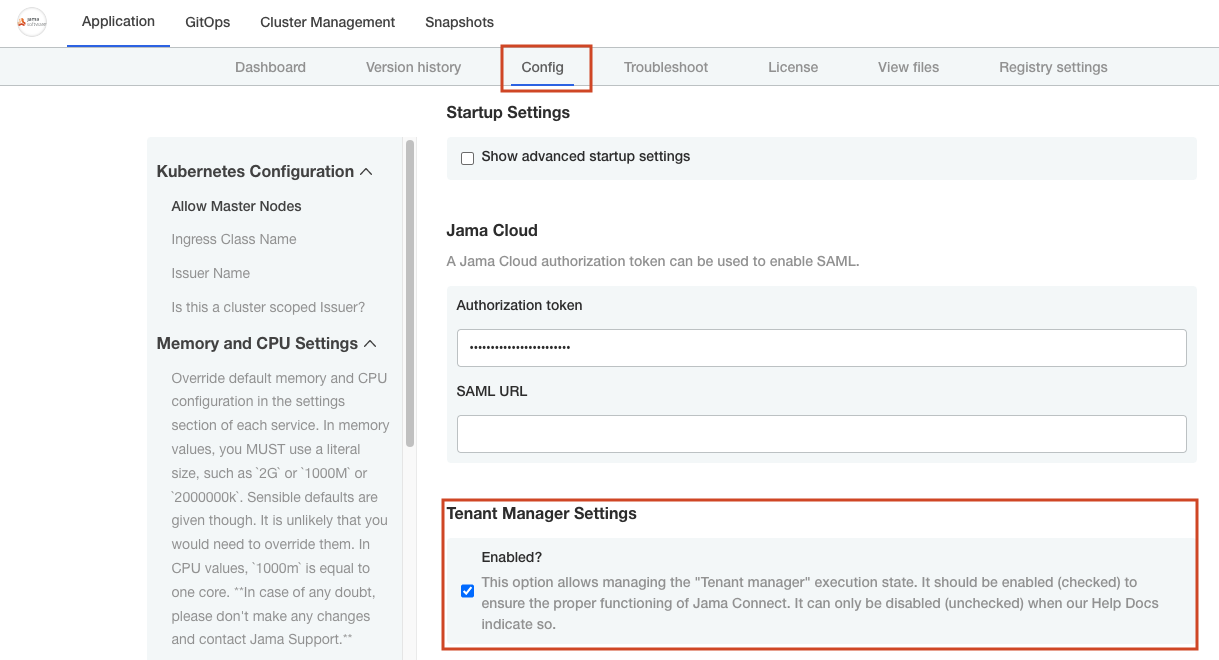Uncheck the Tenant Manager Enabled checkbox
This screenshot has height=660, width=1219.
tap(467, 591)
